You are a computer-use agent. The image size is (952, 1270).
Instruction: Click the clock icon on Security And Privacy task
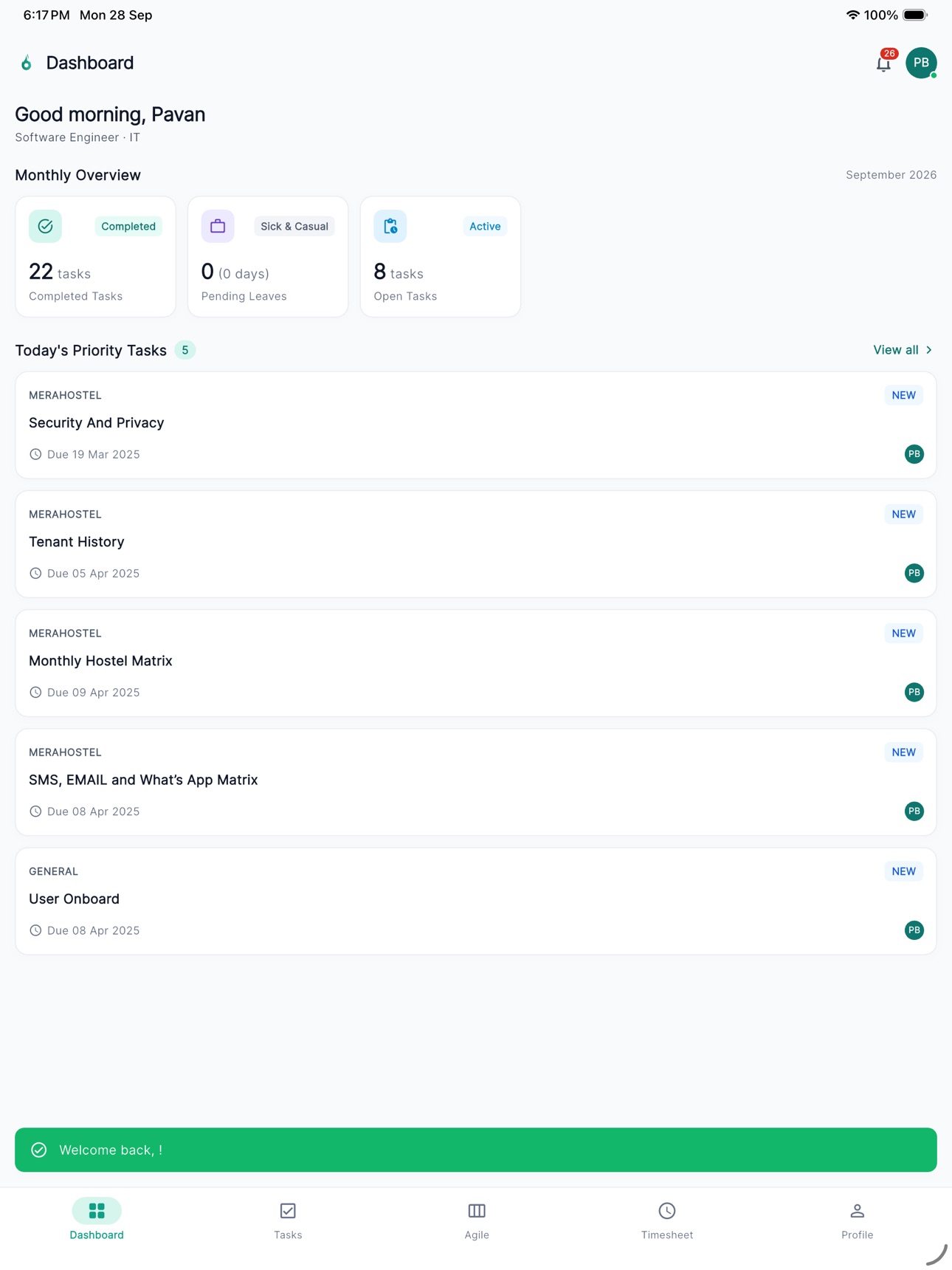tap(35, 454)
